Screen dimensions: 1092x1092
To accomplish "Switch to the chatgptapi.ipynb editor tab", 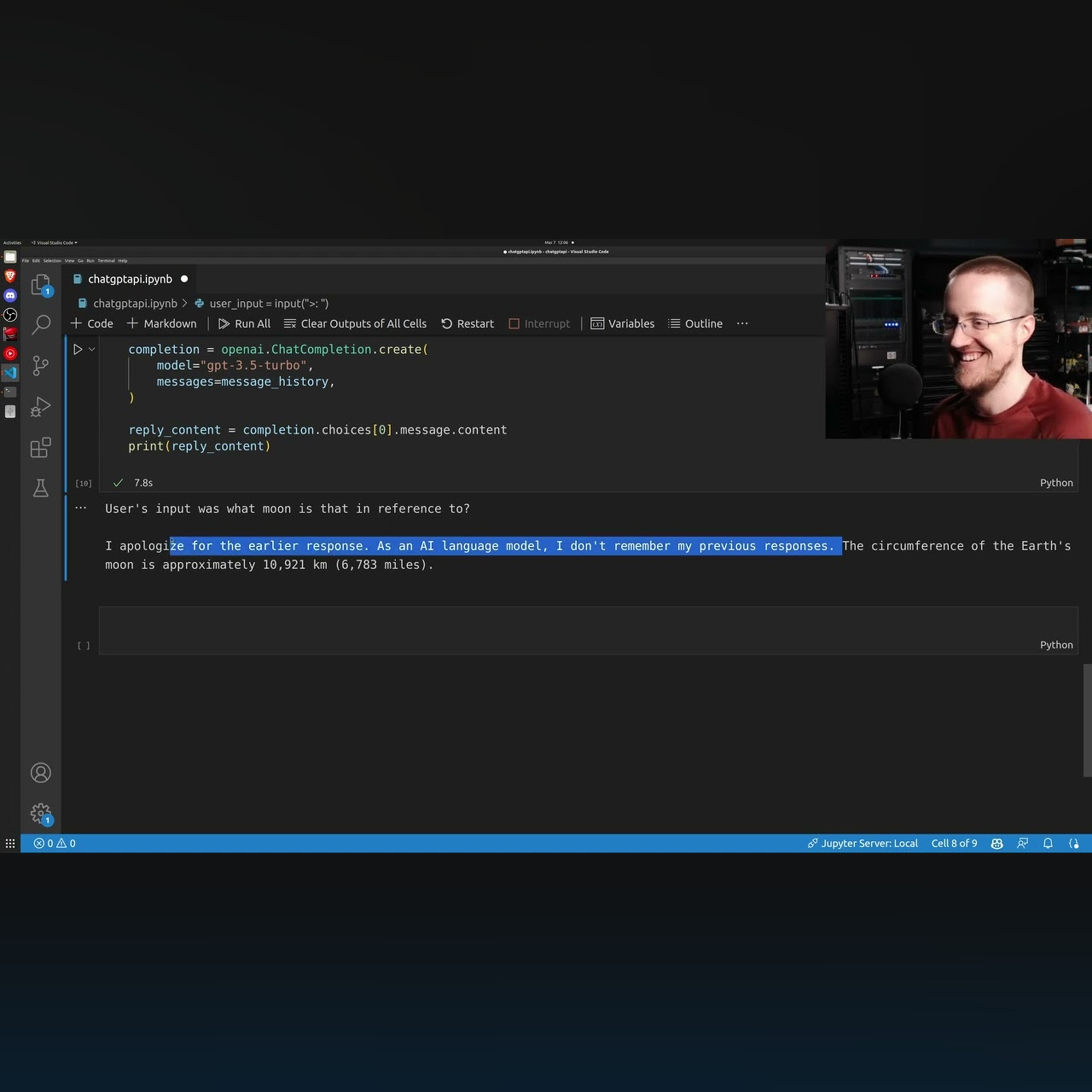I will [130, 279].
